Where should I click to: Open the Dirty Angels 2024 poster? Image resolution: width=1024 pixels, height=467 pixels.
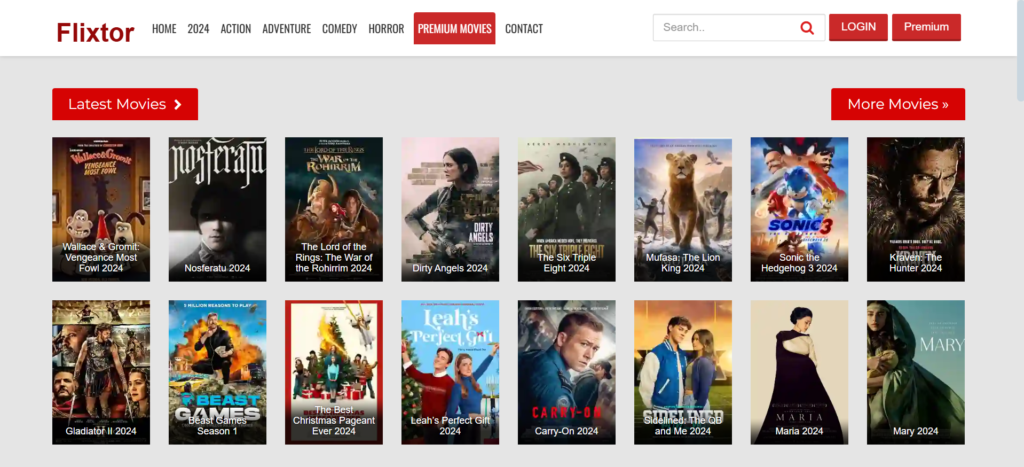point(450,209)
